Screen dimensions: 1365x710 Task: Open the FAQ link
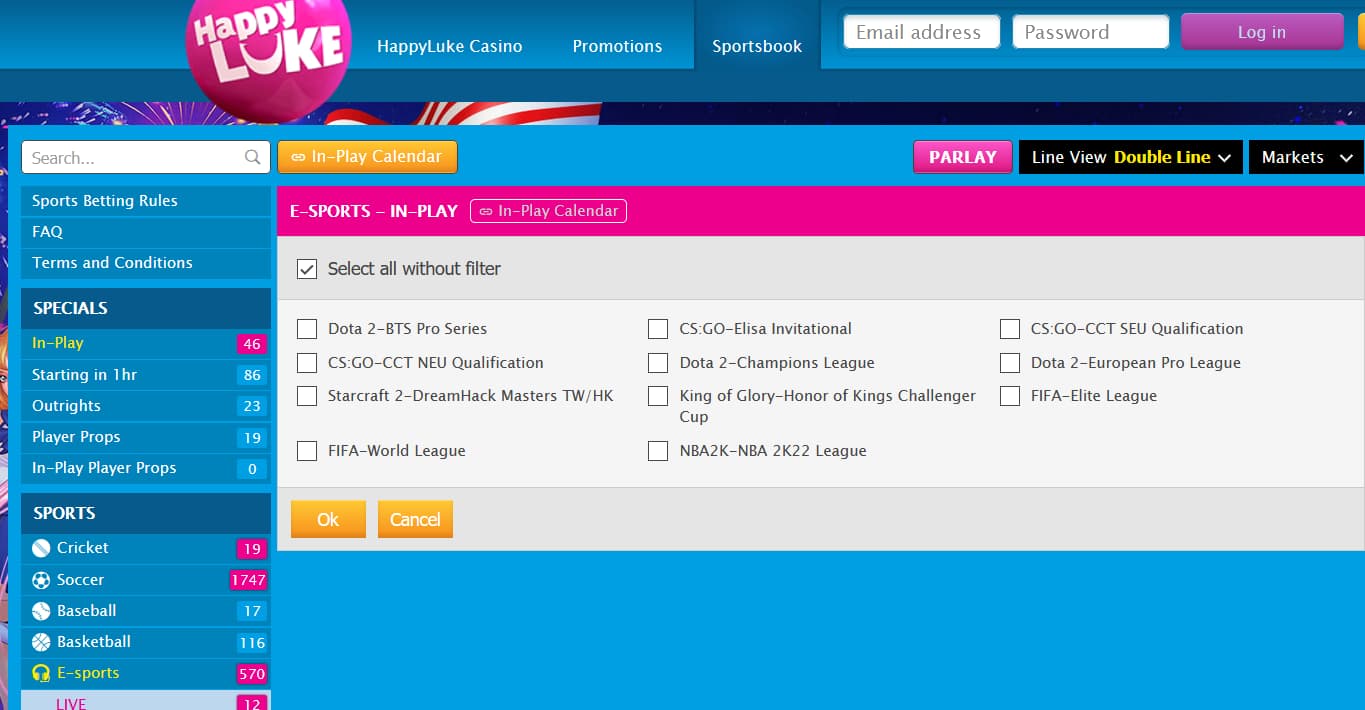click(x=146, y=232)
